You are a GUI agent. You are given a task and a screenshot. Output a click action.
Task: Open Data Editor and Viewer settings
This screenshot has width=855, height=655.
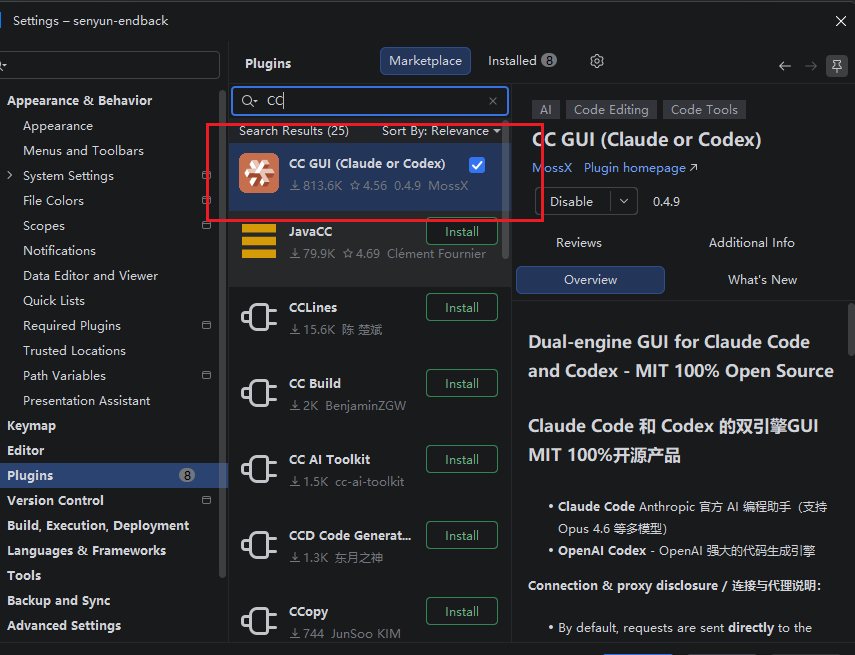[91, 275]
